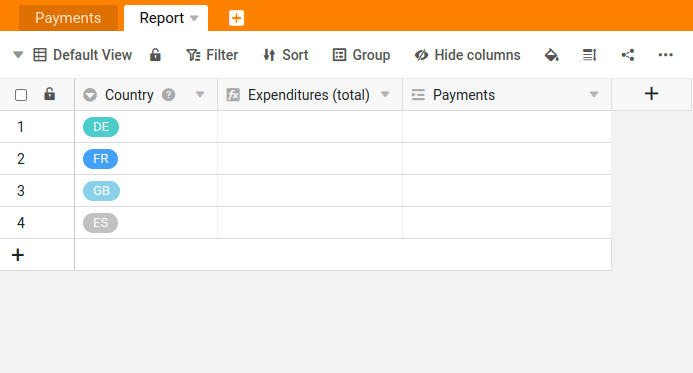
Task: Expand the Country column dropdown arrow
Action: [x=200, y=95]
